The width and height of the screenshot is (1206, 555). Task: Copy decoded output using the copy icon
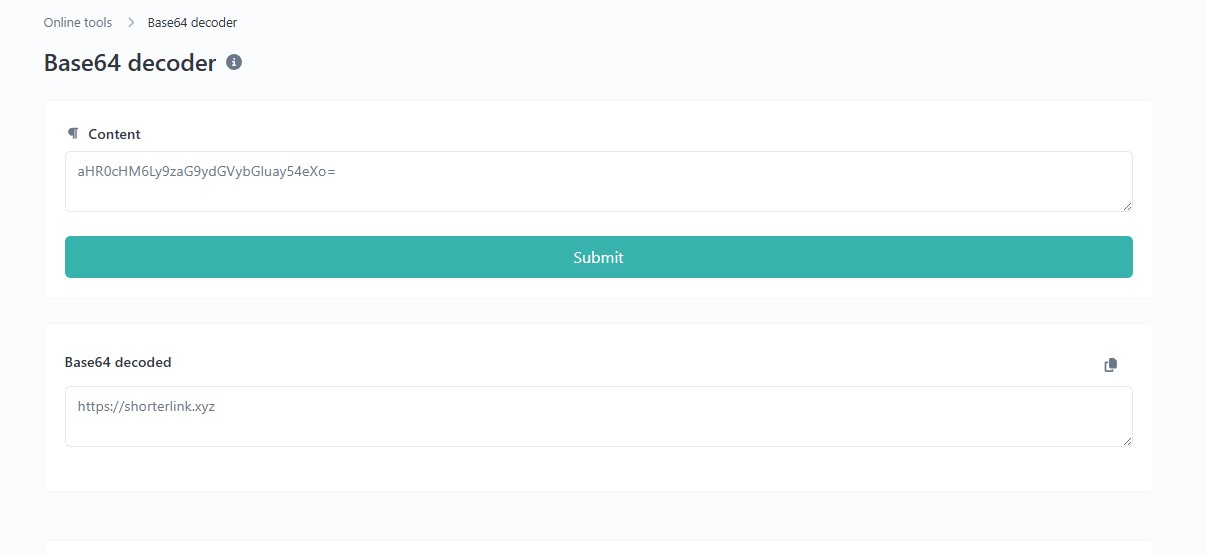click(x=1110, y=365)
